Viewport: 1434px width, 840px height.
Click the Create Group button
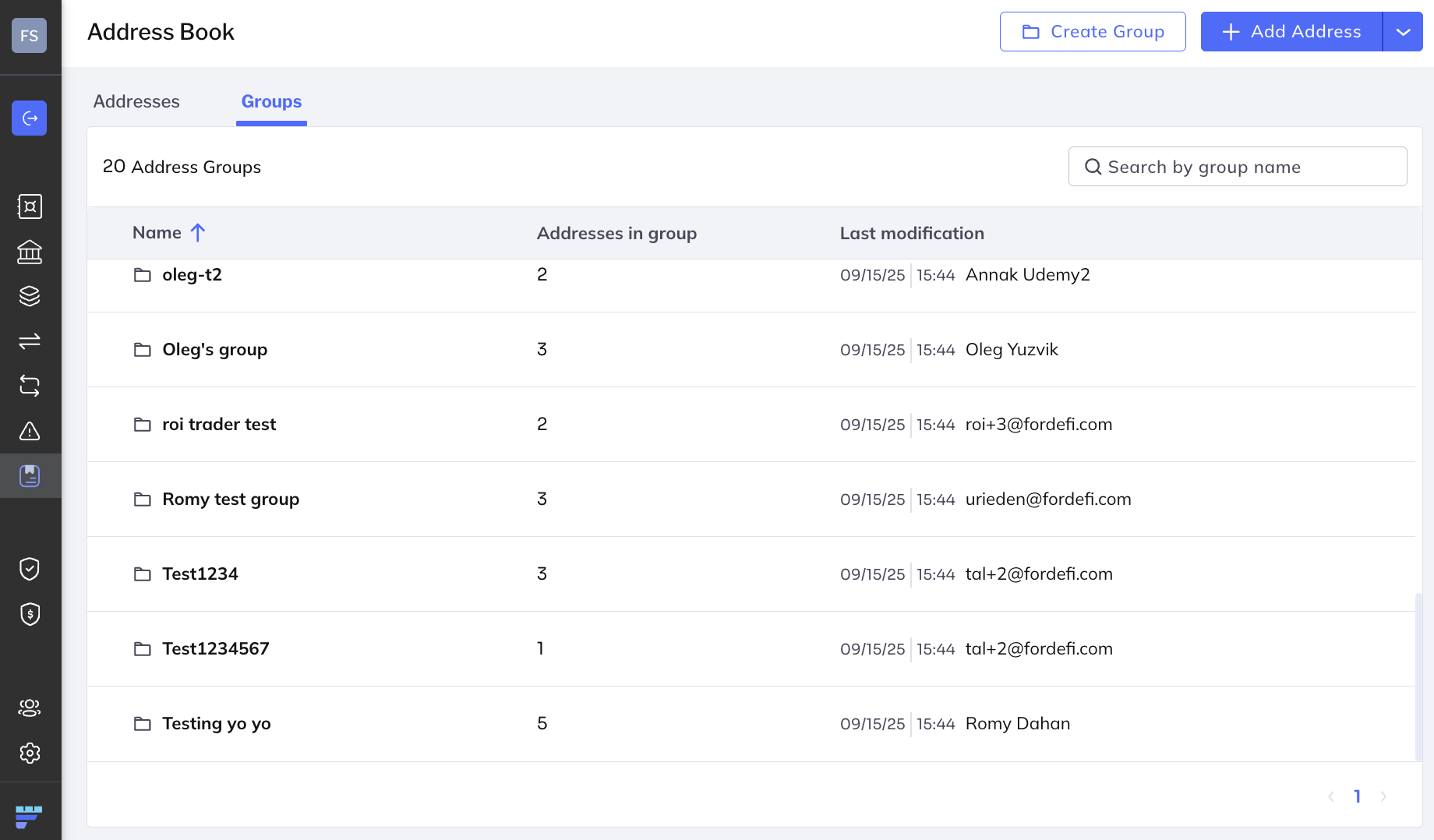tap(1093, 32)
